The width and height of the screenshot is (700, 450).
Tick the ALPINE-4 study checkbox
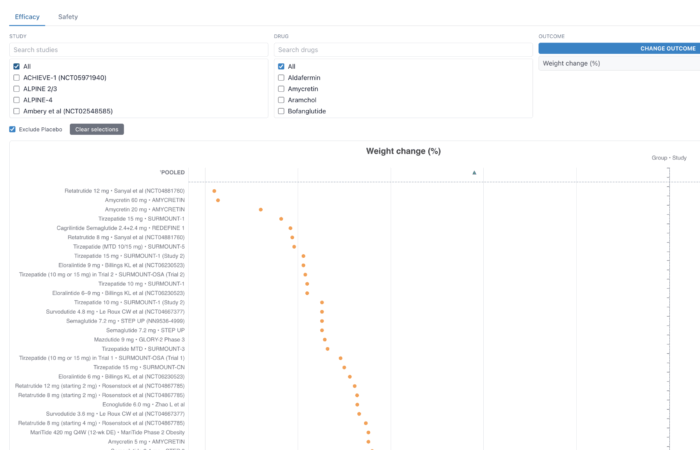[16, 99]
